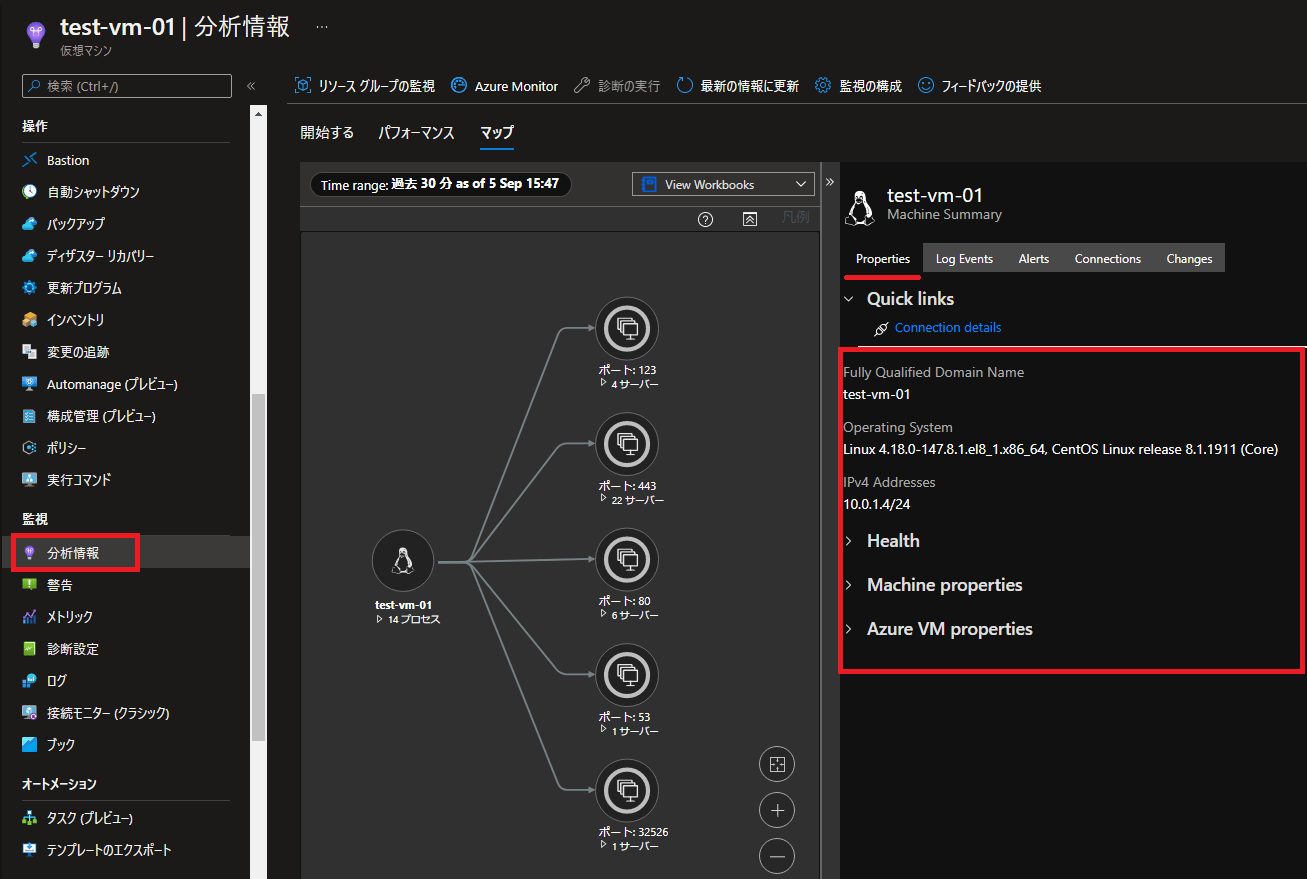Collapse the left navigation menu
This screenshot has width=1307, height=879.
251,86
